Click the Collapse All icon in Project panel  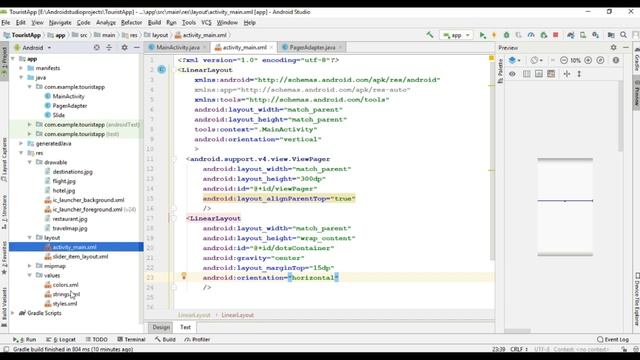[x=109, y=48]
